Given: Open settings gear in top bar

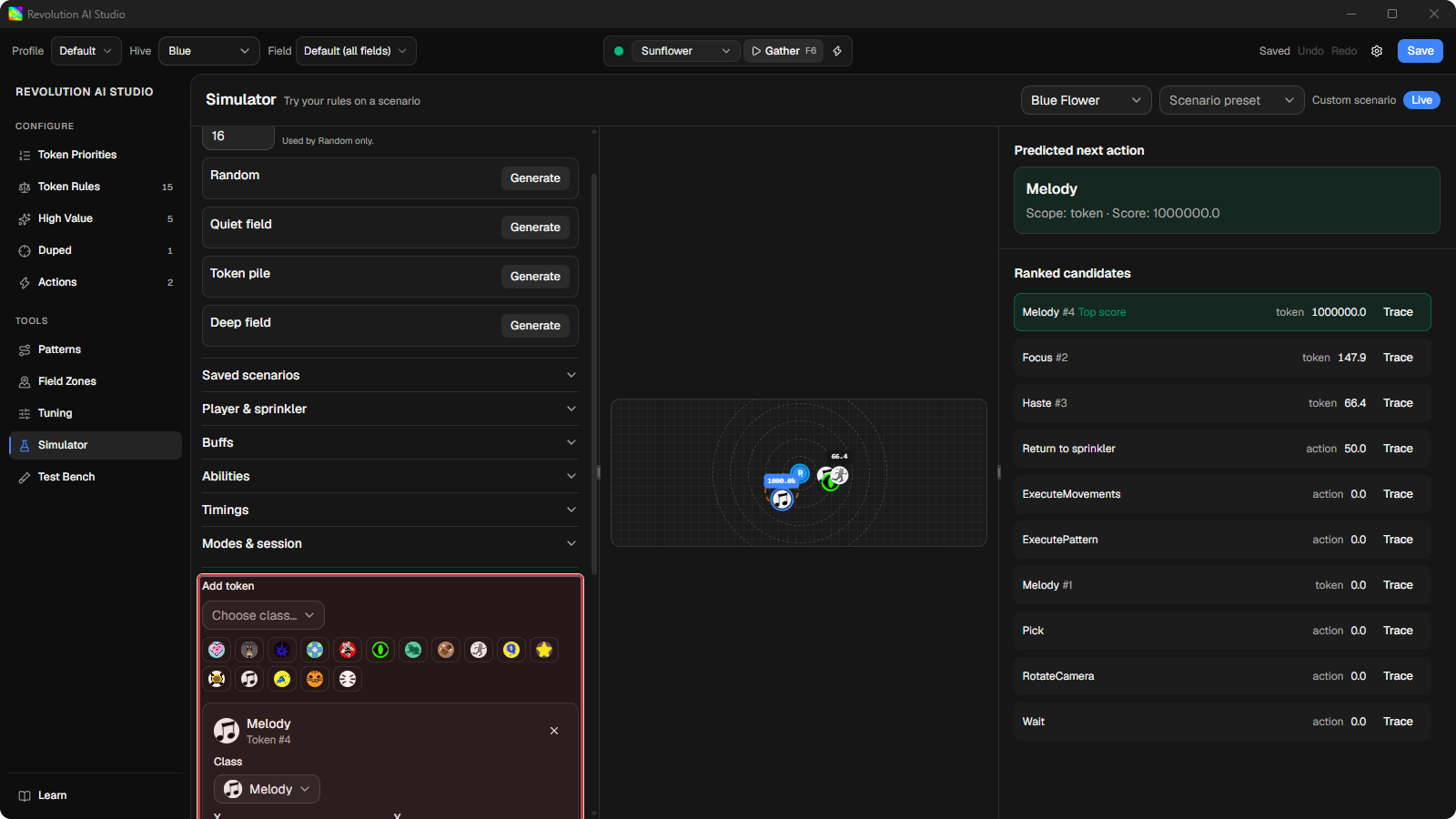Looking at the screenshot, I should (x=1377, y=51).
